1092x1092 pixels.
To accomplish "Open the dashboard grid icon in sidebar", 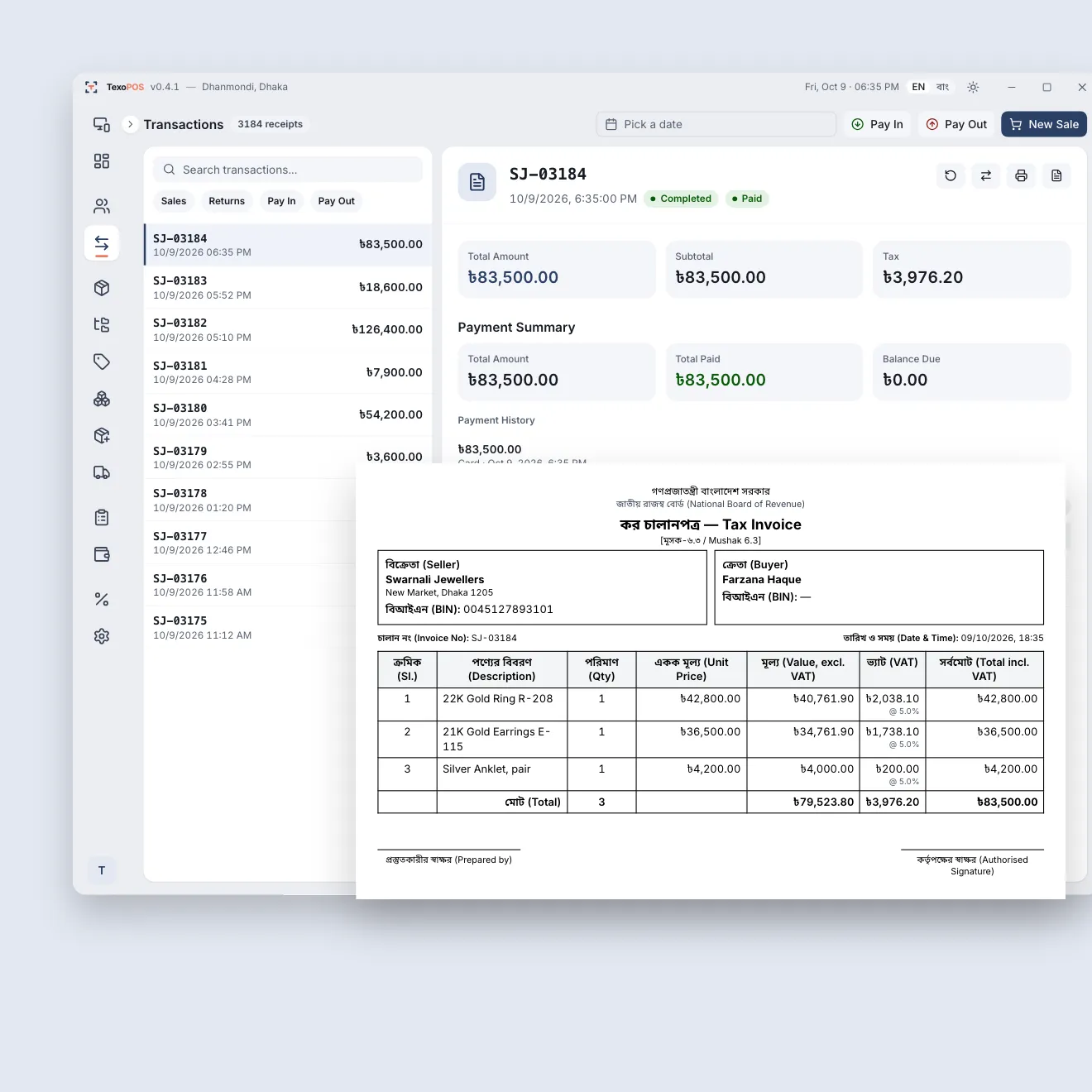I will pyautogui.click(x=102, y=161).
